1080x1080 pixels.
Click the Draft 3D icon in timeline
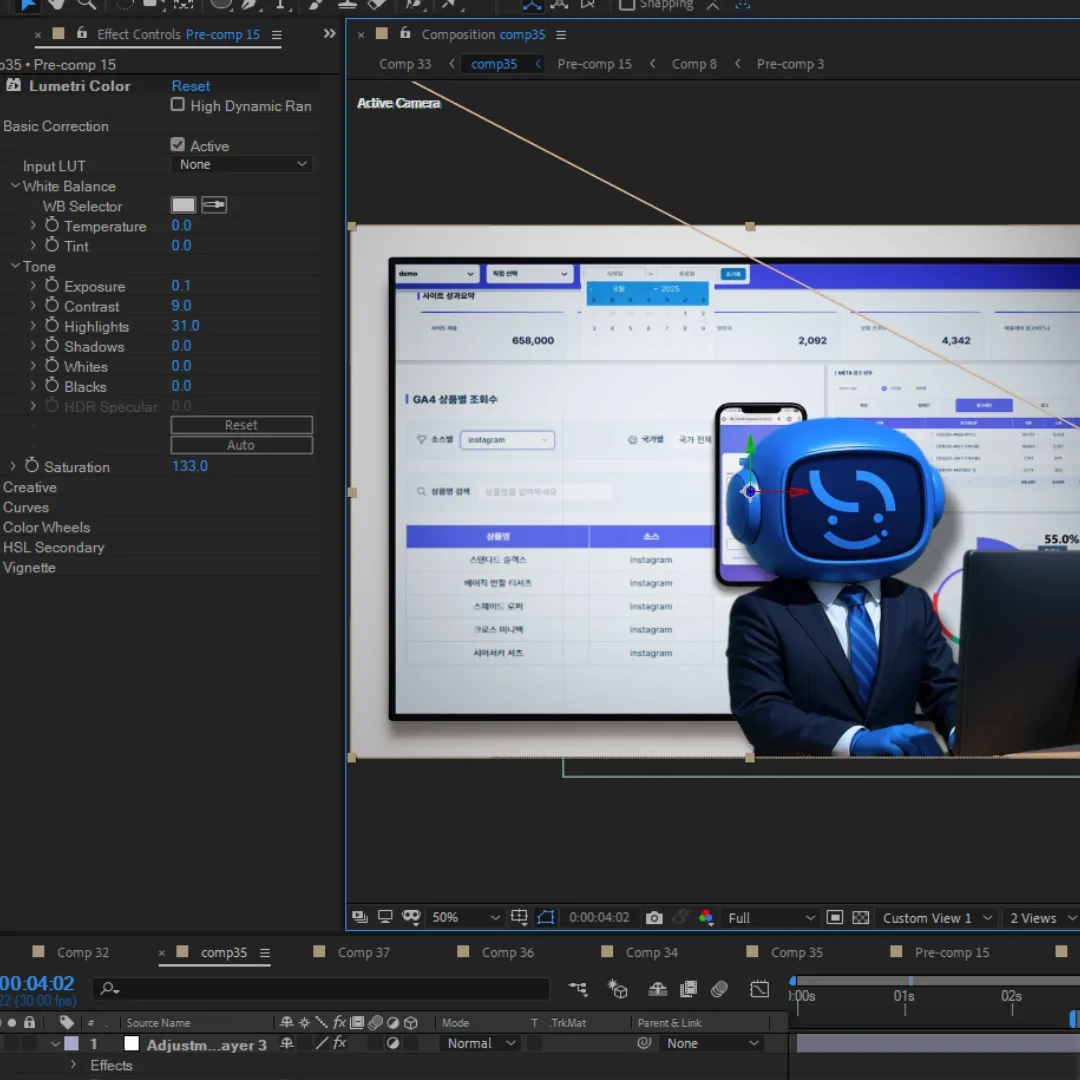(618, 989)
